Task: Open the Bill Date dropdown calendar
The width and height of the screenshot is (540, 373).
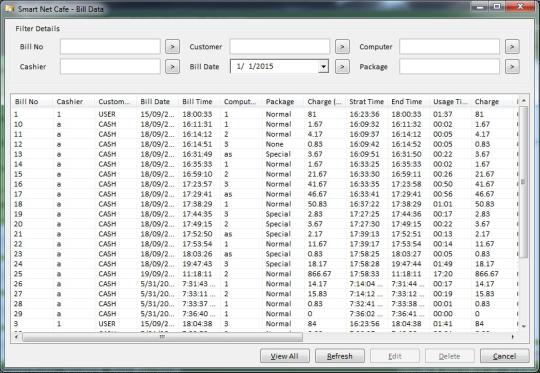Action: pos(323,66)
